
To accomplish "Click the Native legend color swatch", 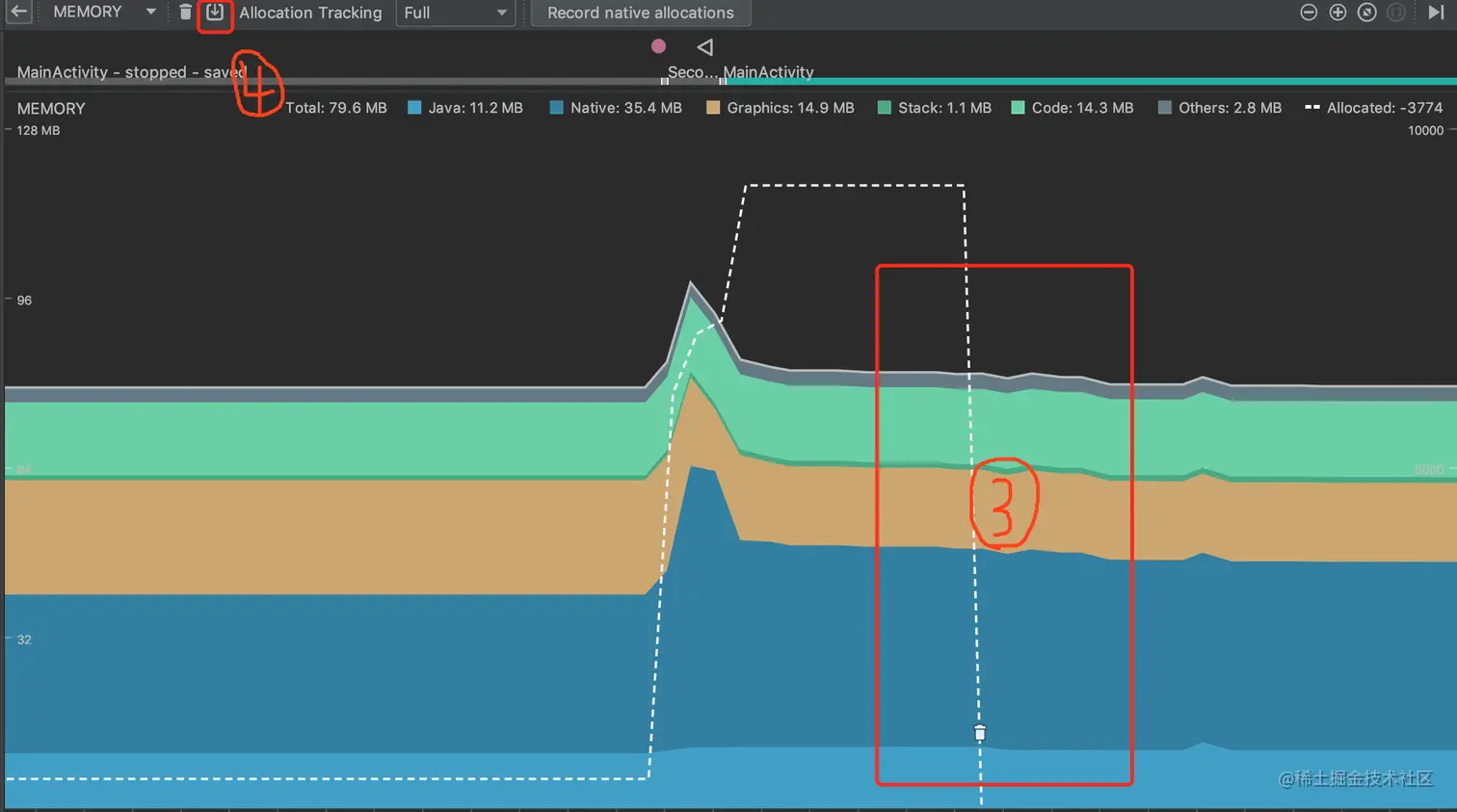I will [x=556, y=108].
